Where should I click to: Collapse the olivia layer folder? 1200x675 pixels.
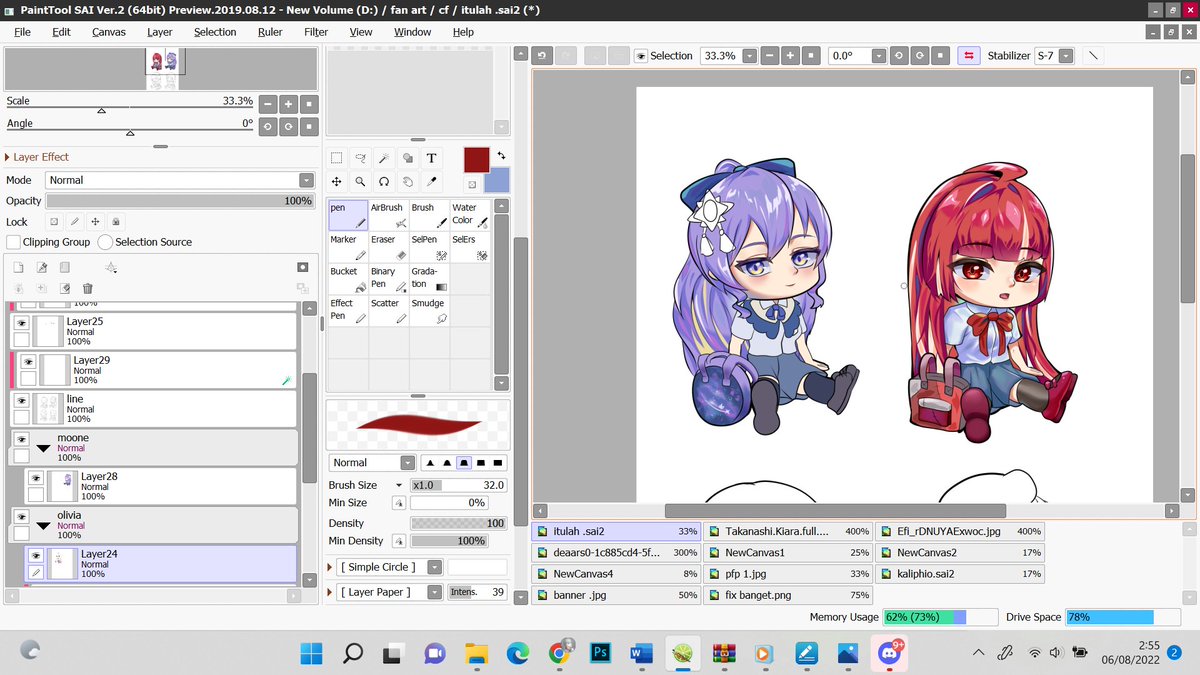(44, 524)
